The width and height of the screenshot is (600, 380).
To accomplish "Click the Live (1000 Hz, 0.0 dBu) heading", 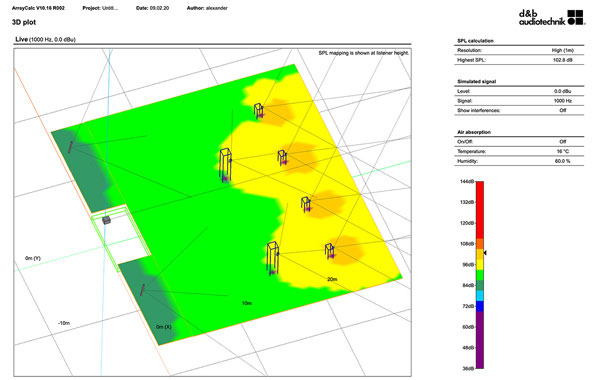I will tap(45, 39).
